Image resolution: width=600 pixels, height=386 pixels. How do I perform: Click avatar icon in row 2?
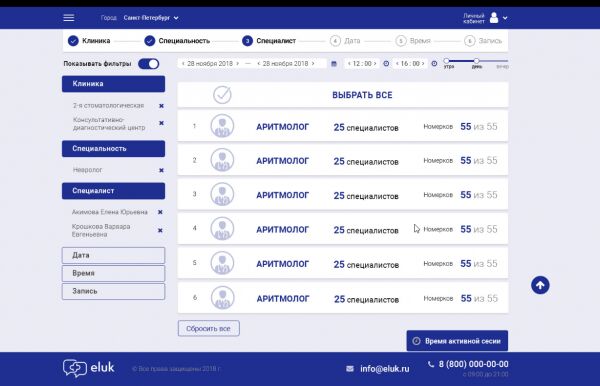coord(222,160)
